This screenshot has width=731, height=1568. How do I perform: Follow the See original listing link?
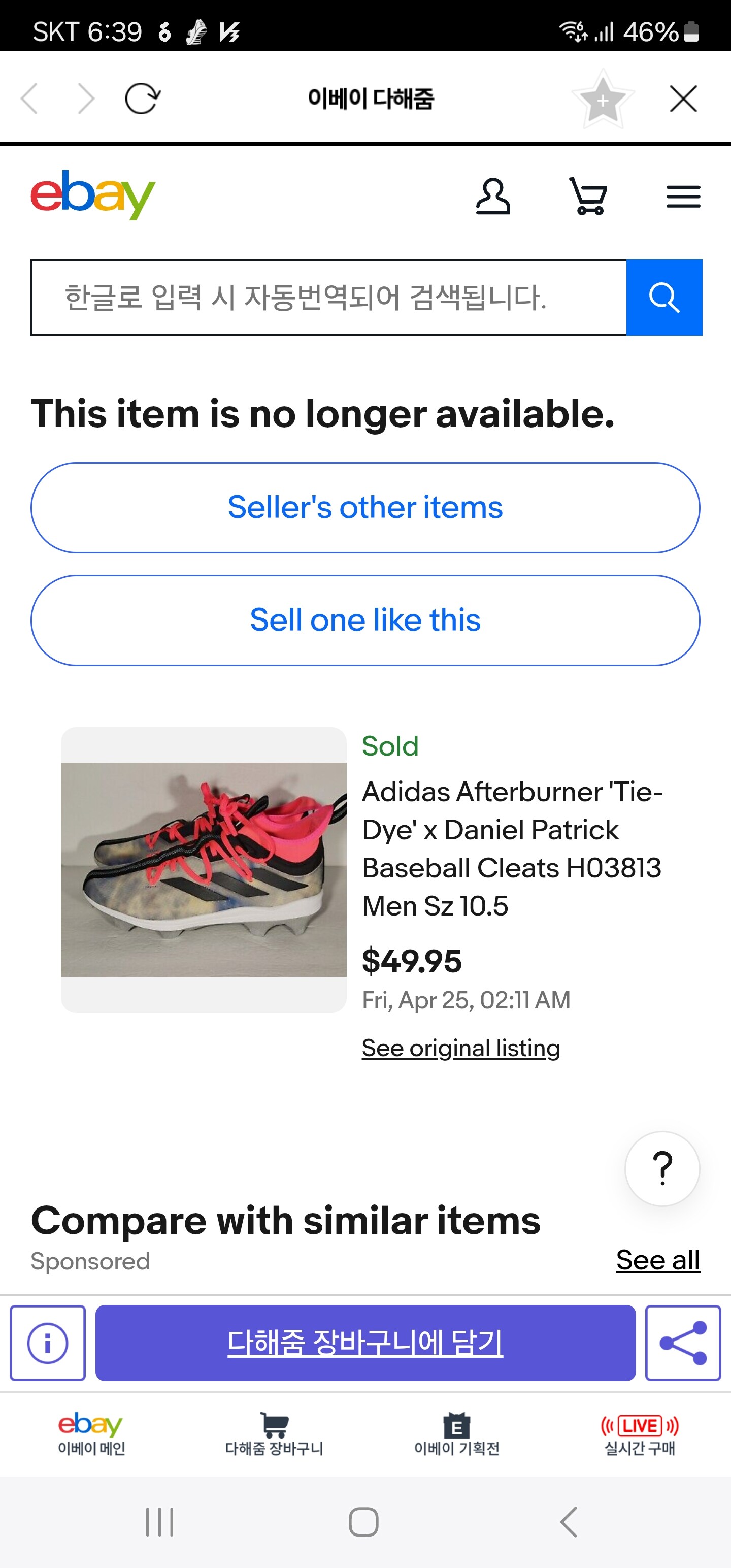(x=461, y=1048)
